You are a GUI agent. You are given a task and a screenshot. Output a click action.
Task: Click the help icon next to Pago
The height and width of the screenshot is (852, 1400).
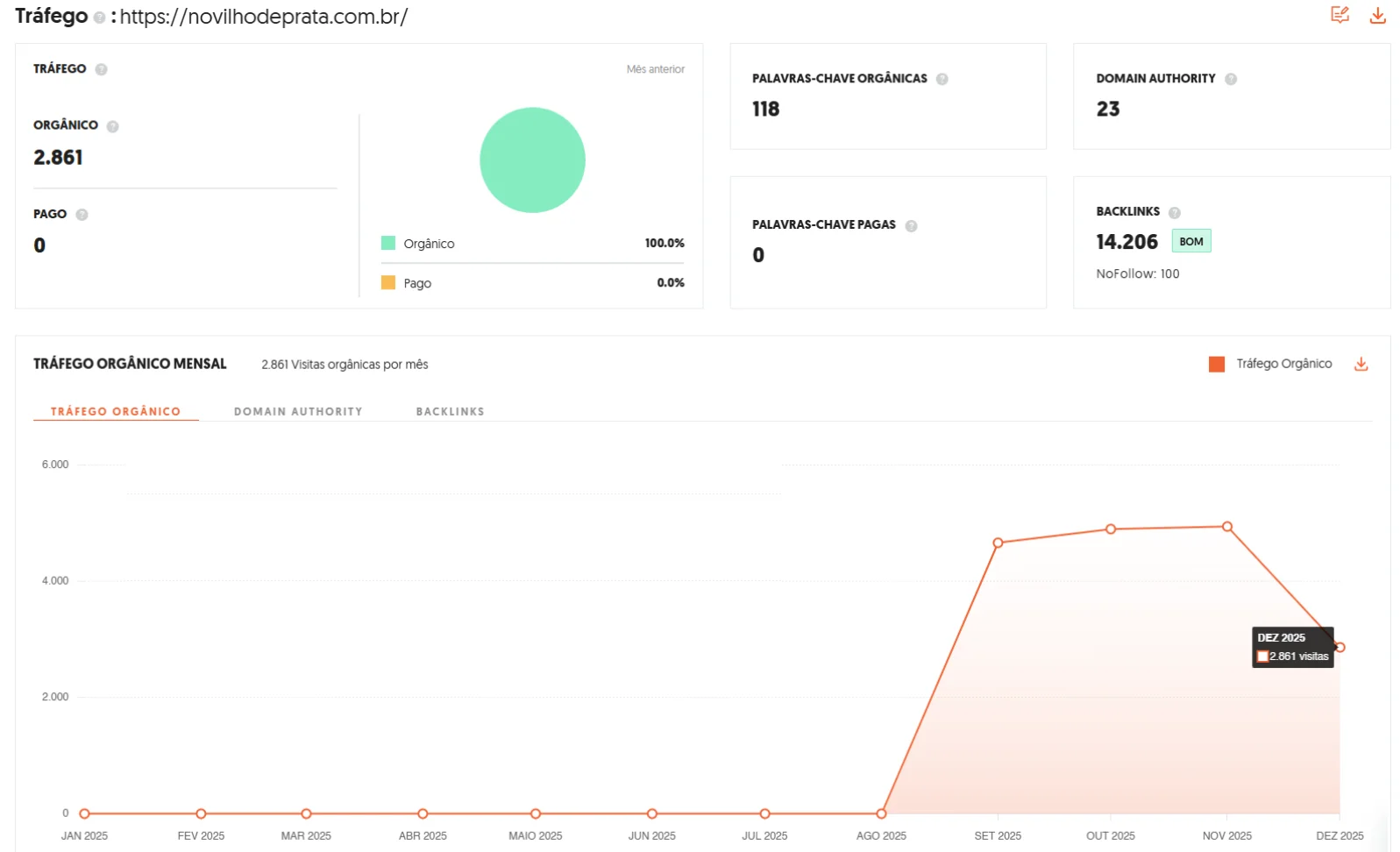pyautogui.click(x=82, y=215)
